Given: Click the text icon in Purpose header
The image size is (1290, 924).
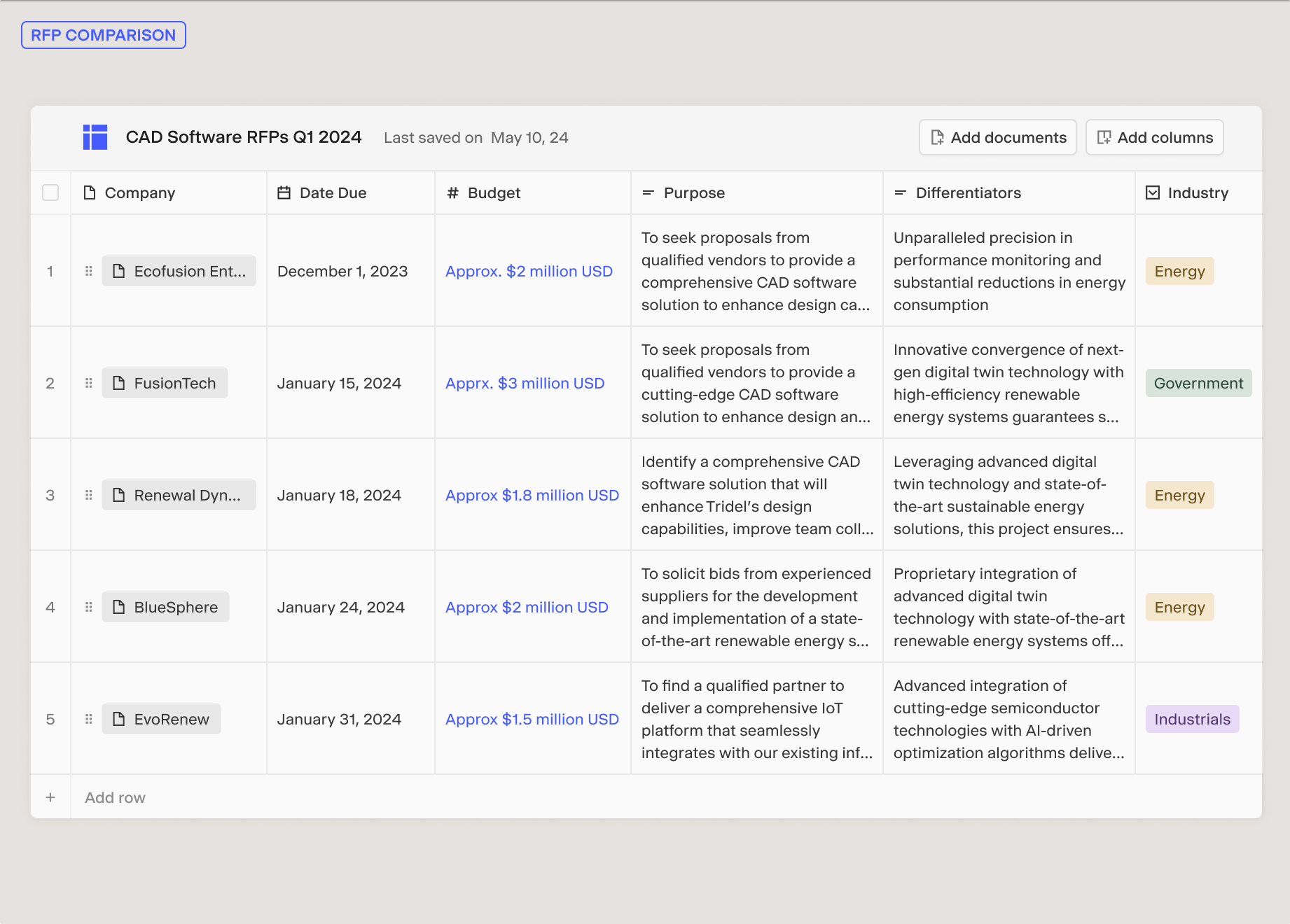Looking at the screenshot, I should pos(649,192).
